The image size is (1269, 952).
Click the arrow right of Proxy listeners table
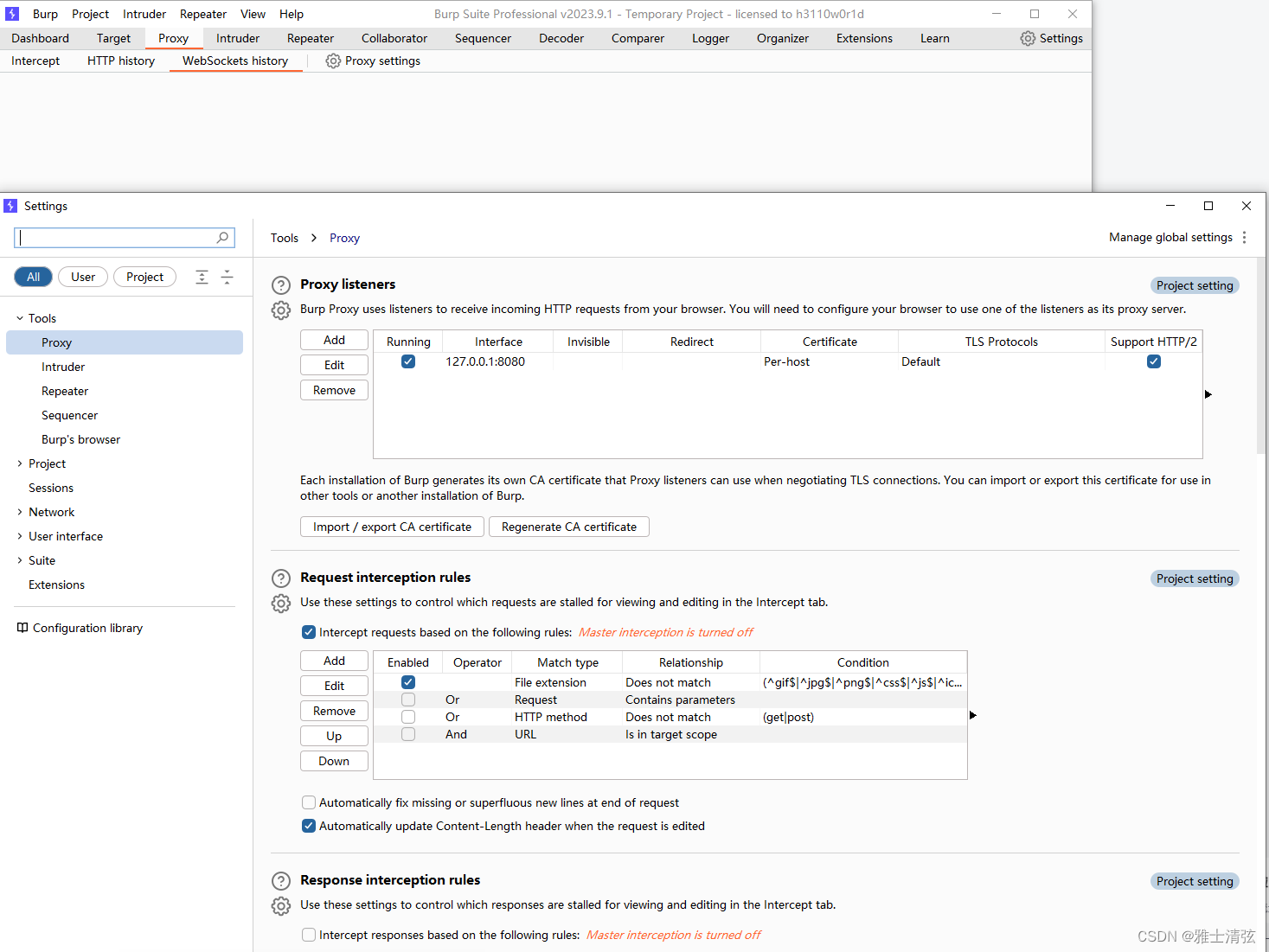pos(1208,394)
